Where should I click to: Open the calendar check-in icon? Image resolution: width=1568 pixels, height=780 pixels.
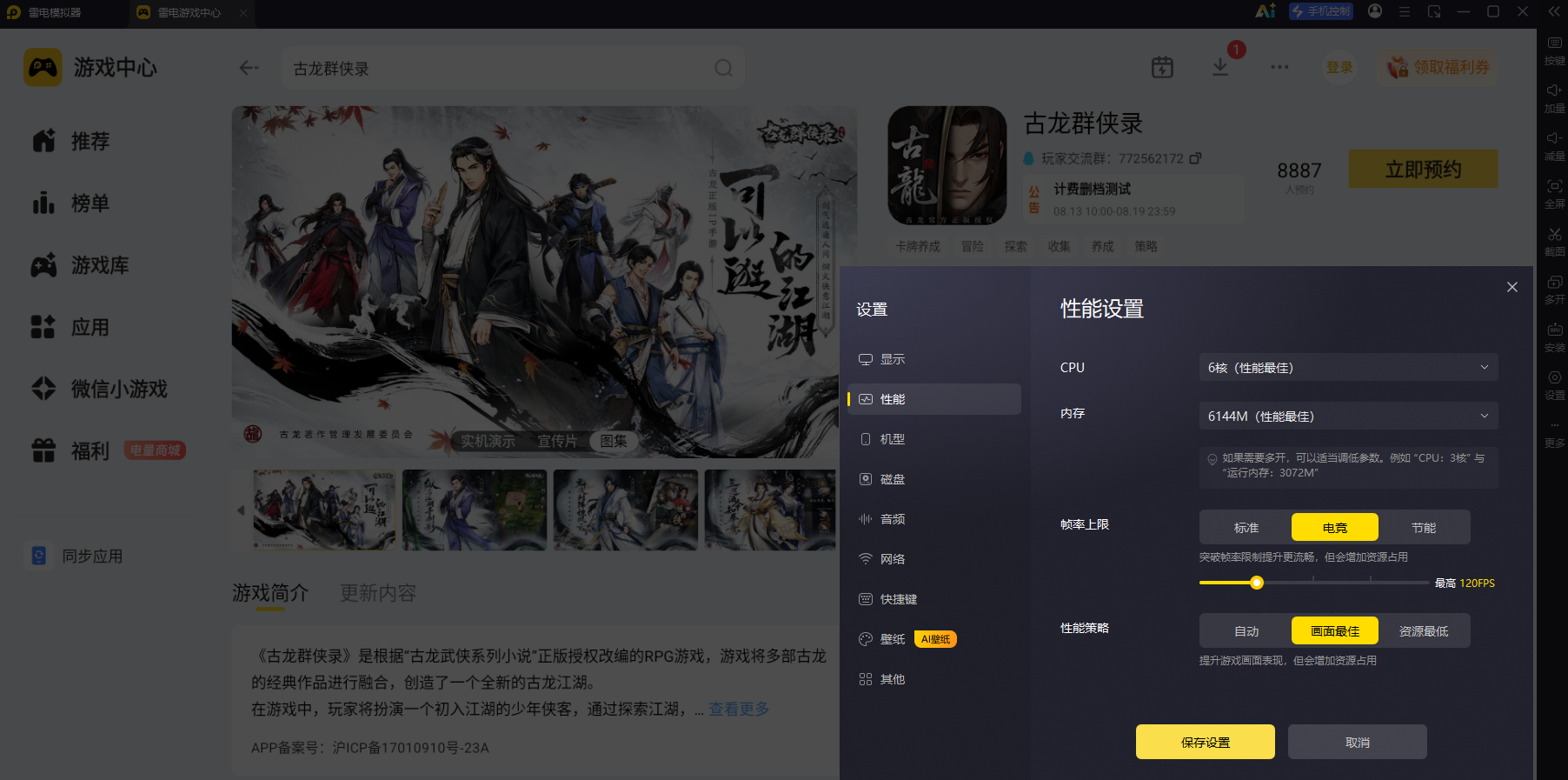pyautogui.click(x=1162, y=67)
